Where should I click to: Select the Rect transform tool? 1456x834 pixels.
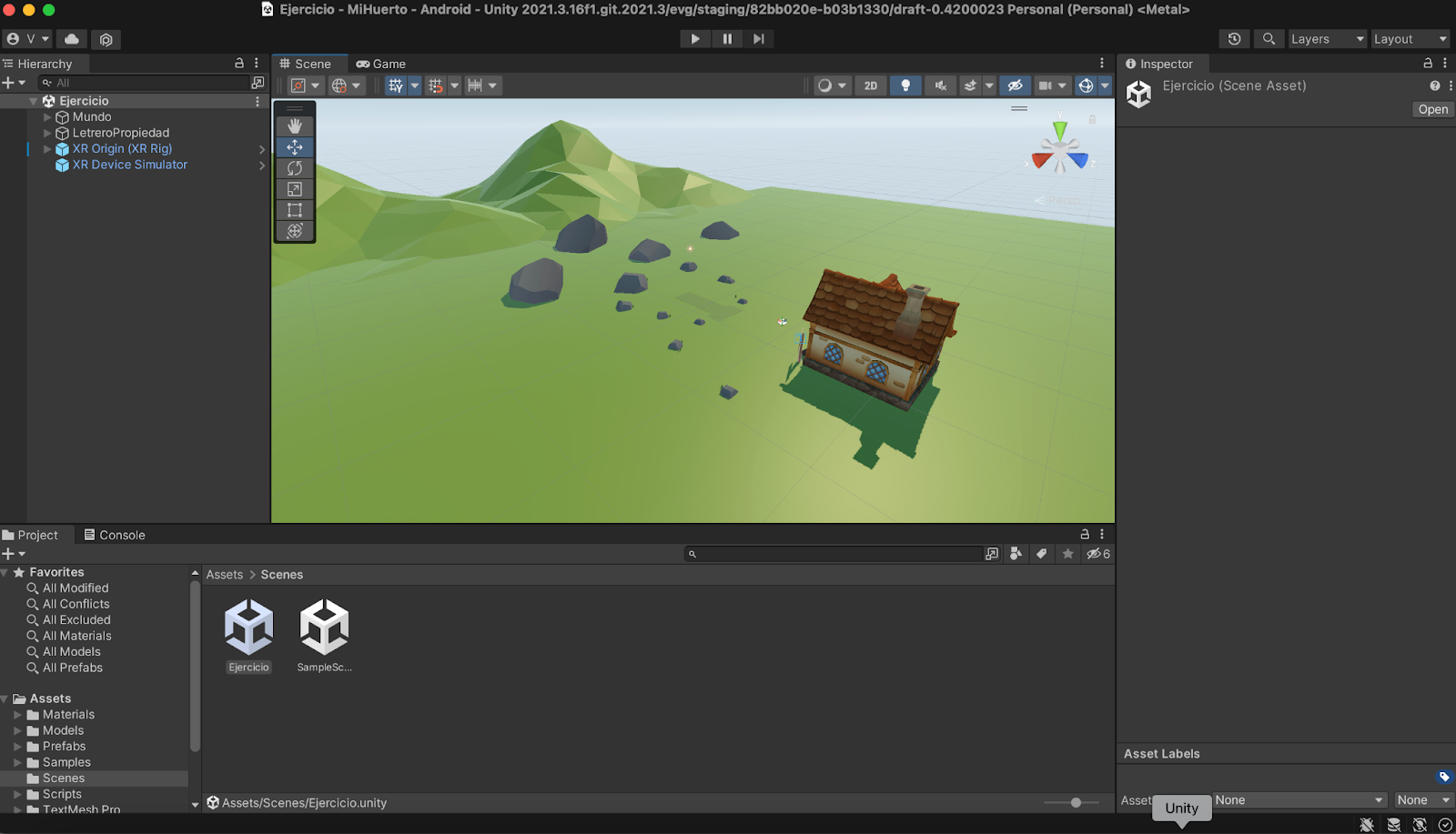coord(295,210)
